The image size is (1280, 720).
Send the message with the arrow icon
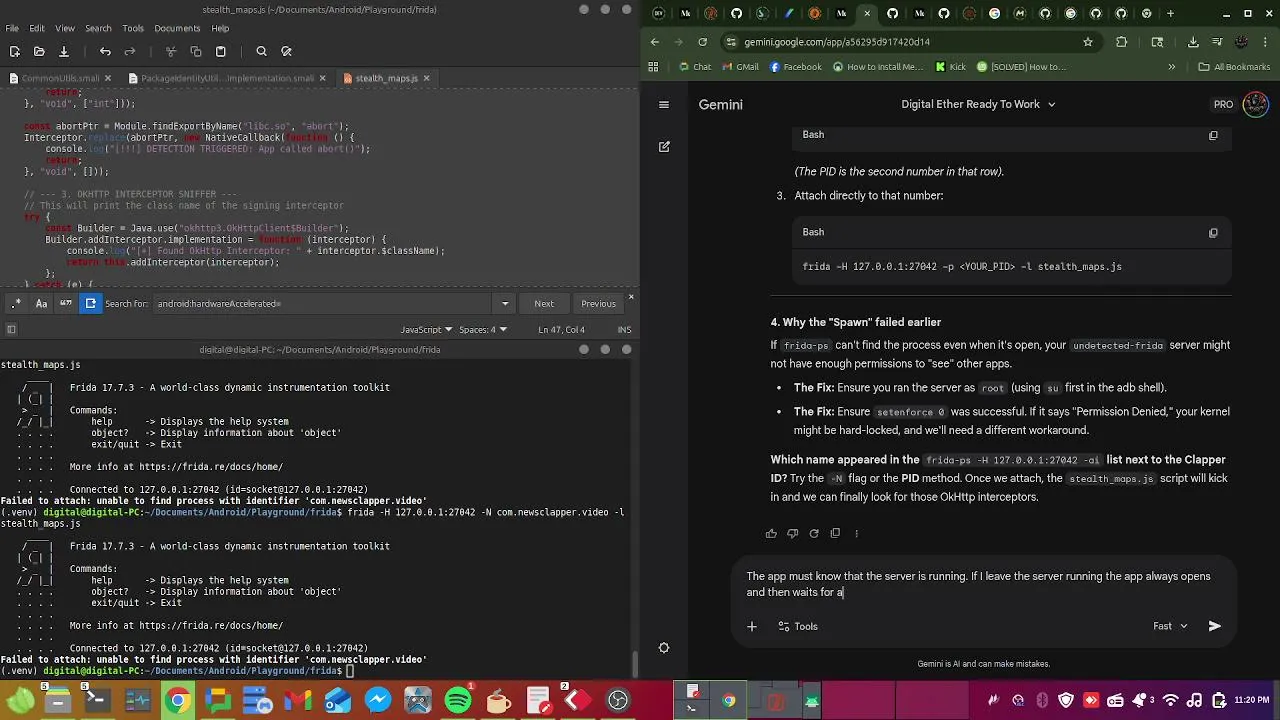click(1214, 626)
